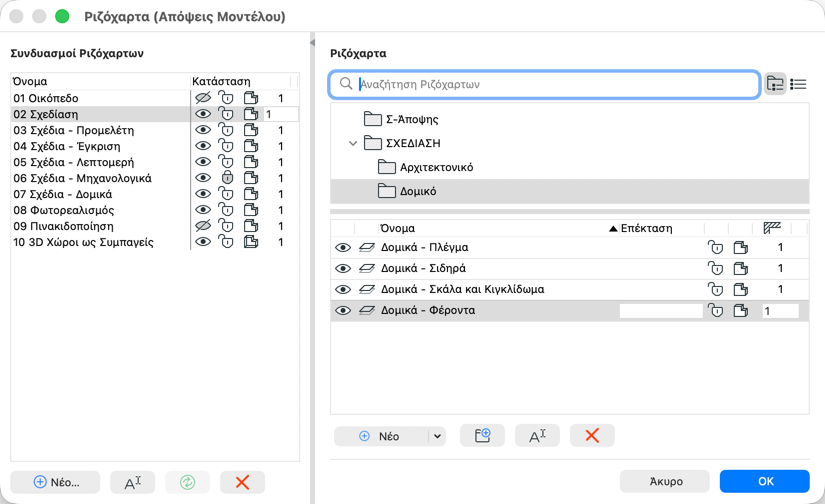Click solid model icon for Δομικά - Πλέγμα
This screenshot has width=825, height=504.
(741, 247)
